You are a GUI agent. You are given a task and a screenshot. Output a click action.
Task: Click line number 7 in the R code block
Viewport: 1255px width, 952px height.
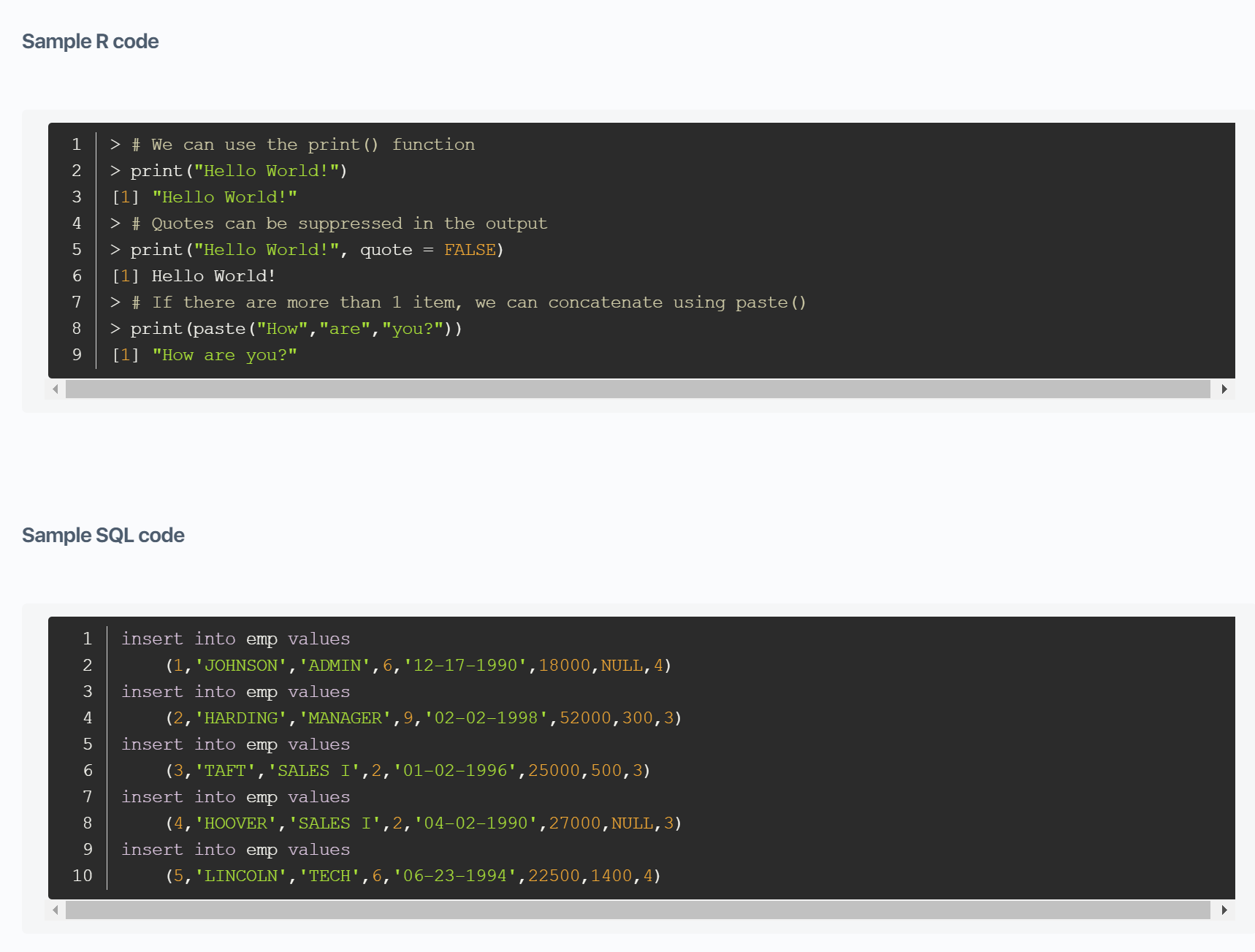[77, 302]
